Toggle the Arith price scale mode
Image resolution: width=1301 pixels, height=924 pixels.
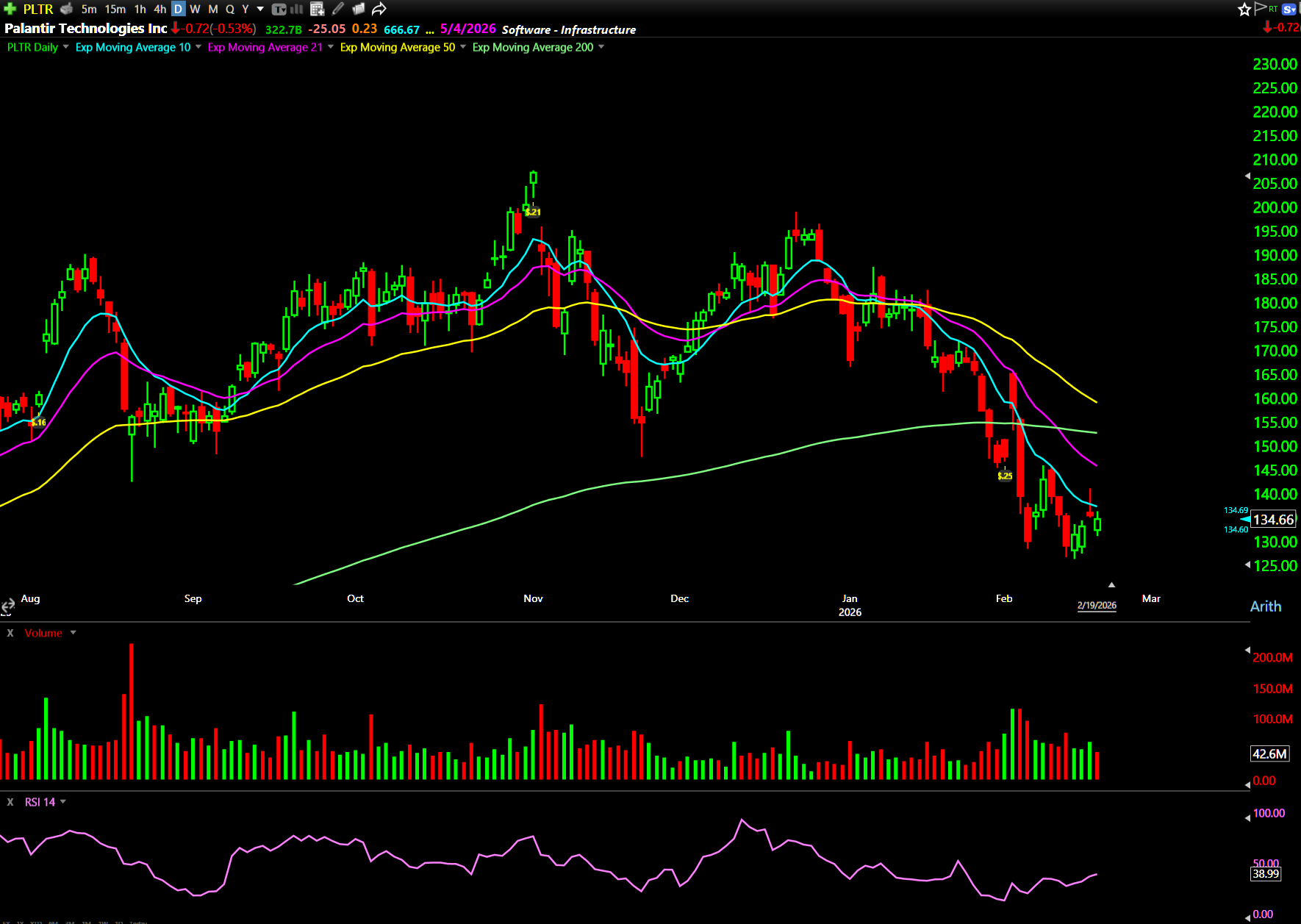[x=1265, y=606]
